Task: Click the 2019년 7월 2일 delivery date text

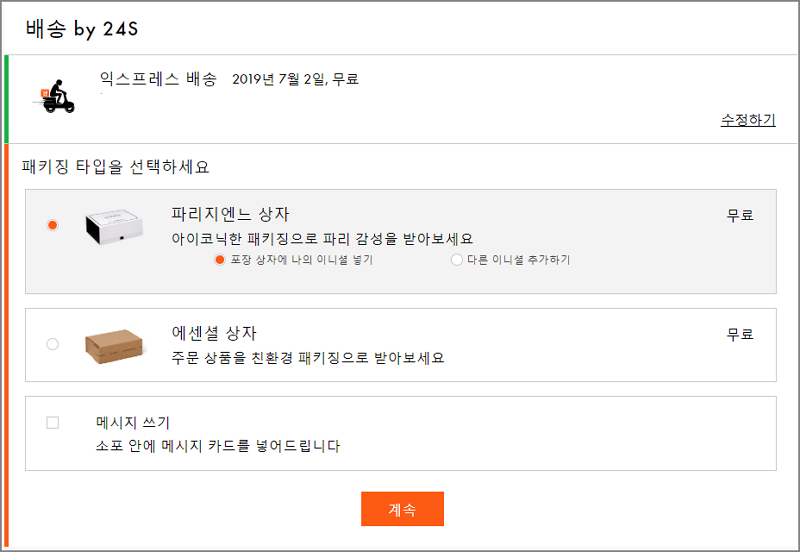Action: click(279, 79)
